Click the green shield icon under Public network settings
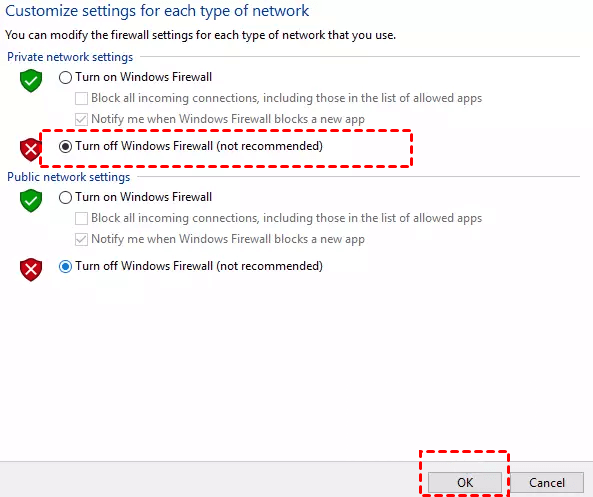593x497 pixels. pyautogui.click(x=31, y=201)
